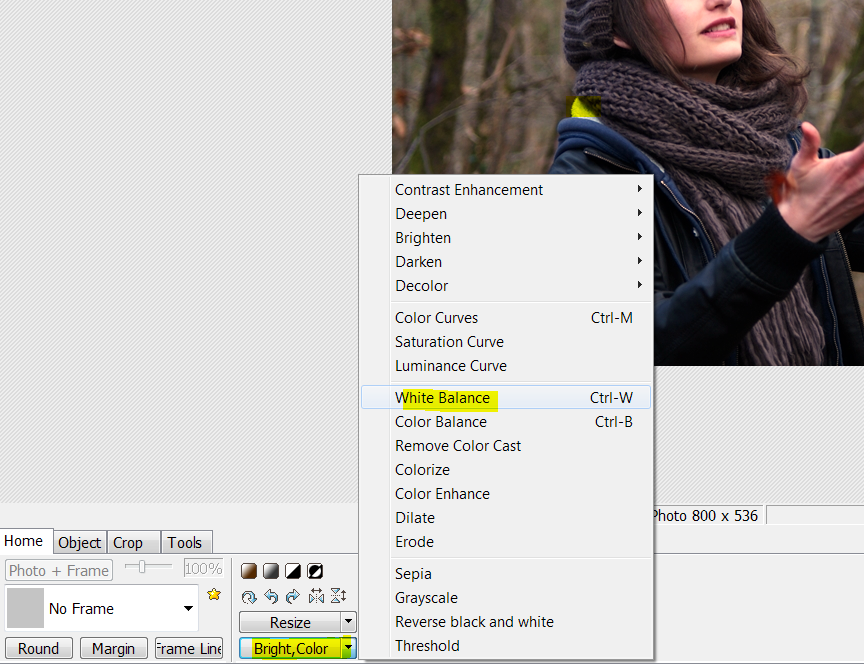Select the Saturation Curve menu entry

tap(506, 342)
